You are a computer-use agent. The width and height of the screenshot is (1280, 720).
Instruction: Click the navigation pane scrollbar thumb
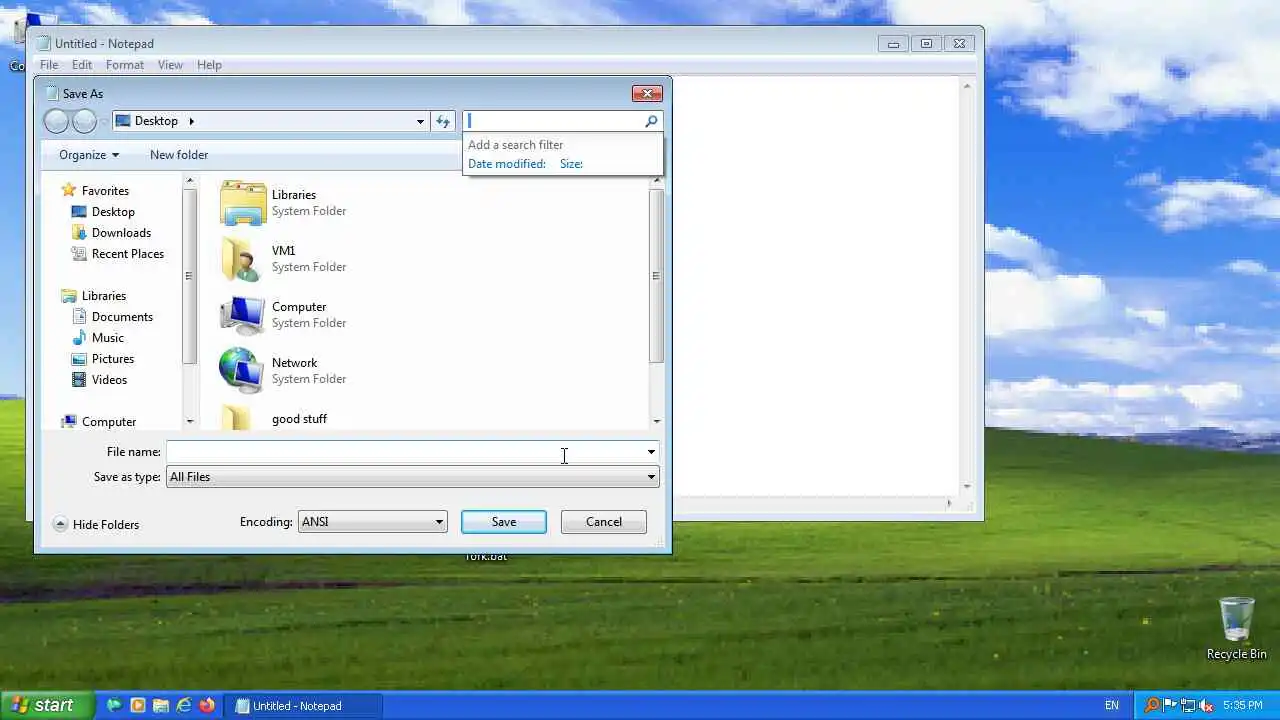coord(189,276)
